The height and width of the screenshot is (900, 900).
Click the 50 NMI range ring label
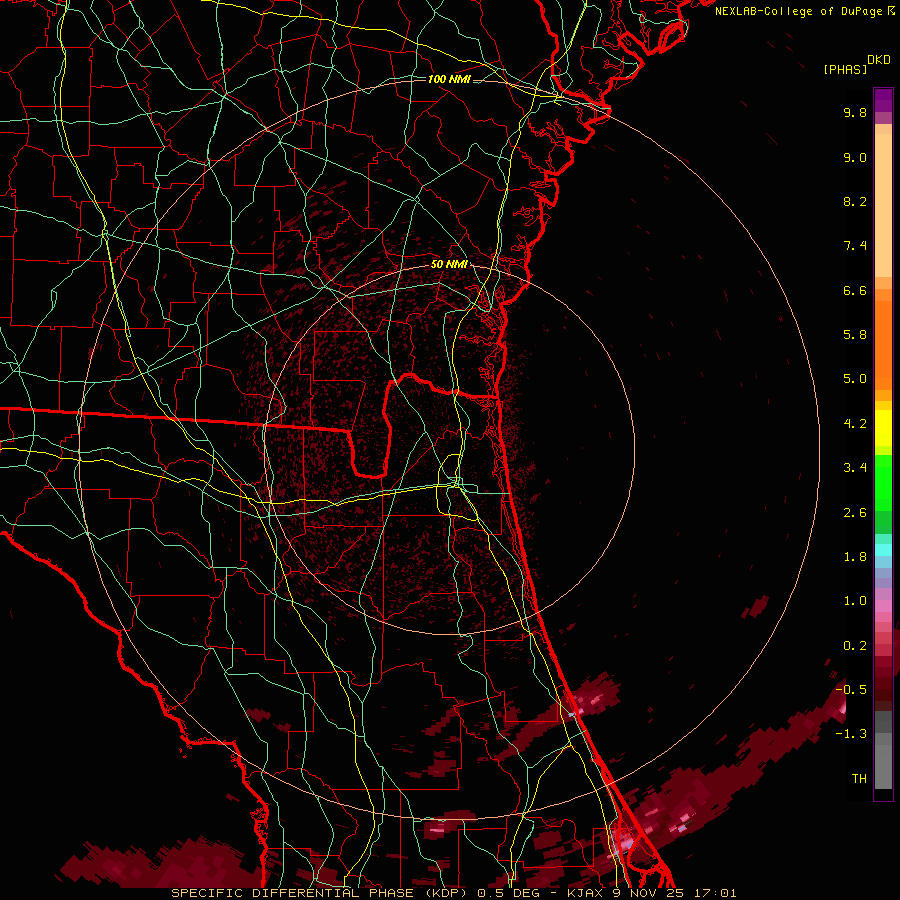click(449, 264)
